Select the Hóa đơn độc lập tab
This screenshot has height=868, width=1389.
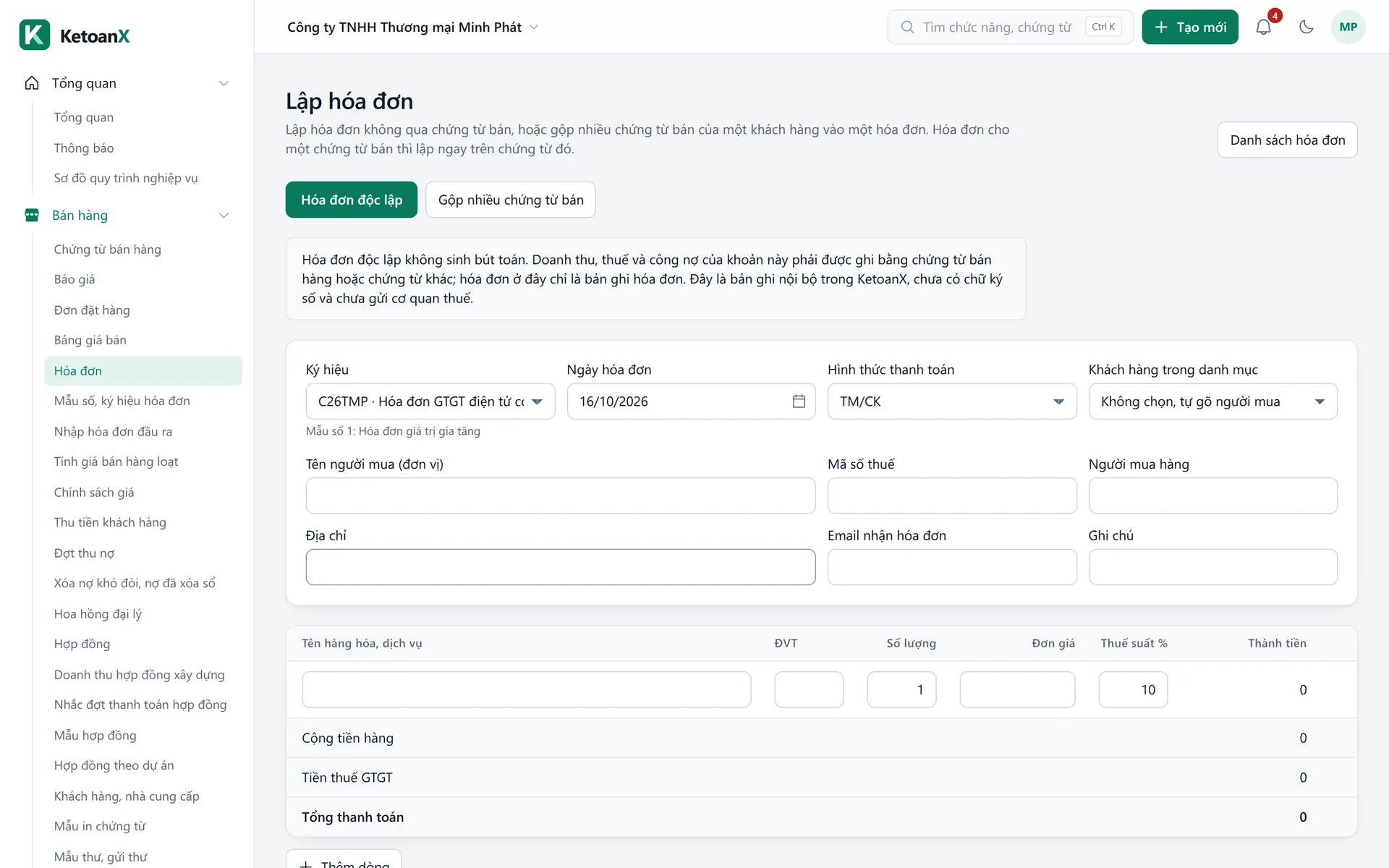coord(352,200)
